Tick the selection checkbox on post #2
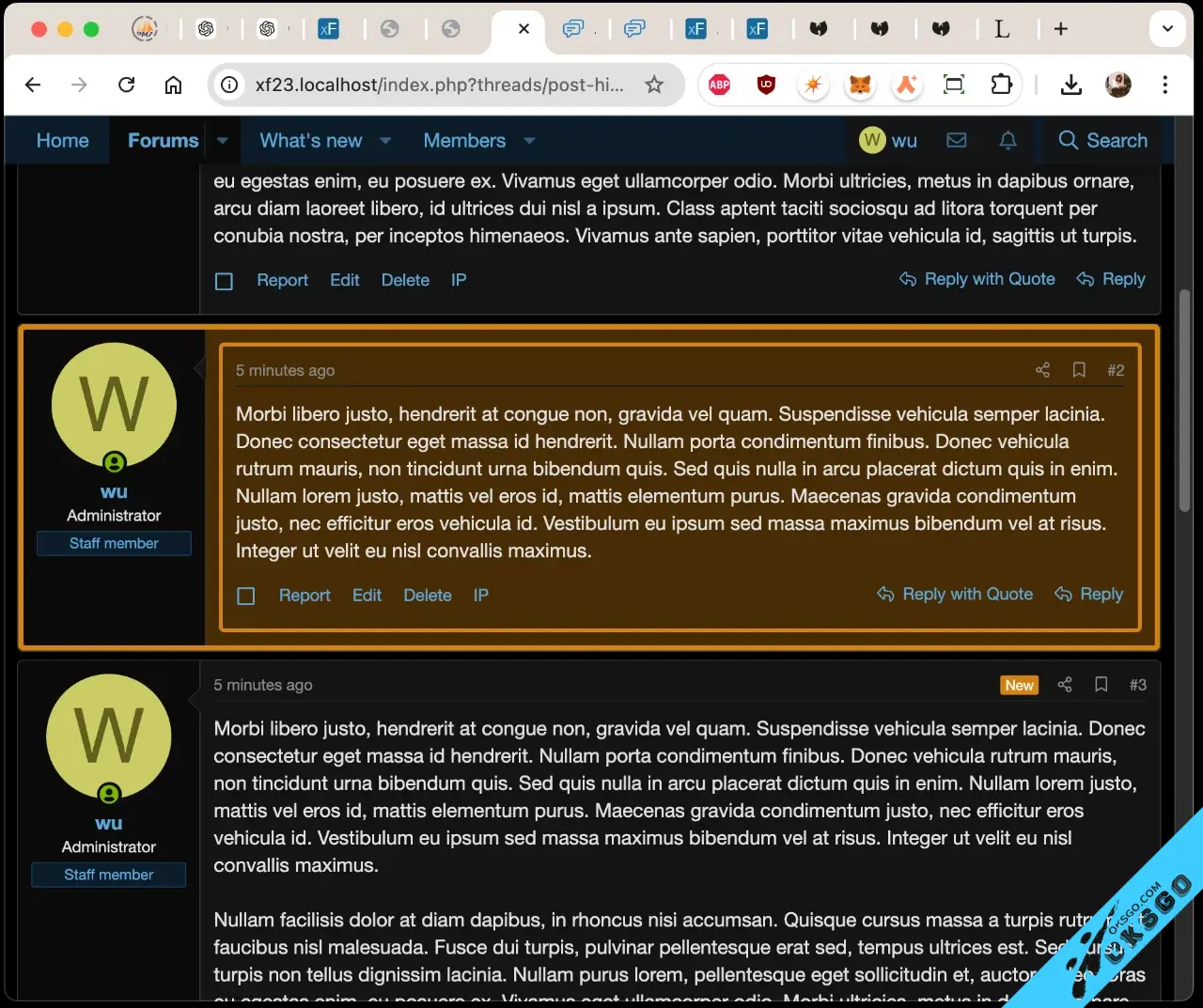The width and height of the screenshot is (1203, 1008). pyautogui.click(x=246, y=596)
